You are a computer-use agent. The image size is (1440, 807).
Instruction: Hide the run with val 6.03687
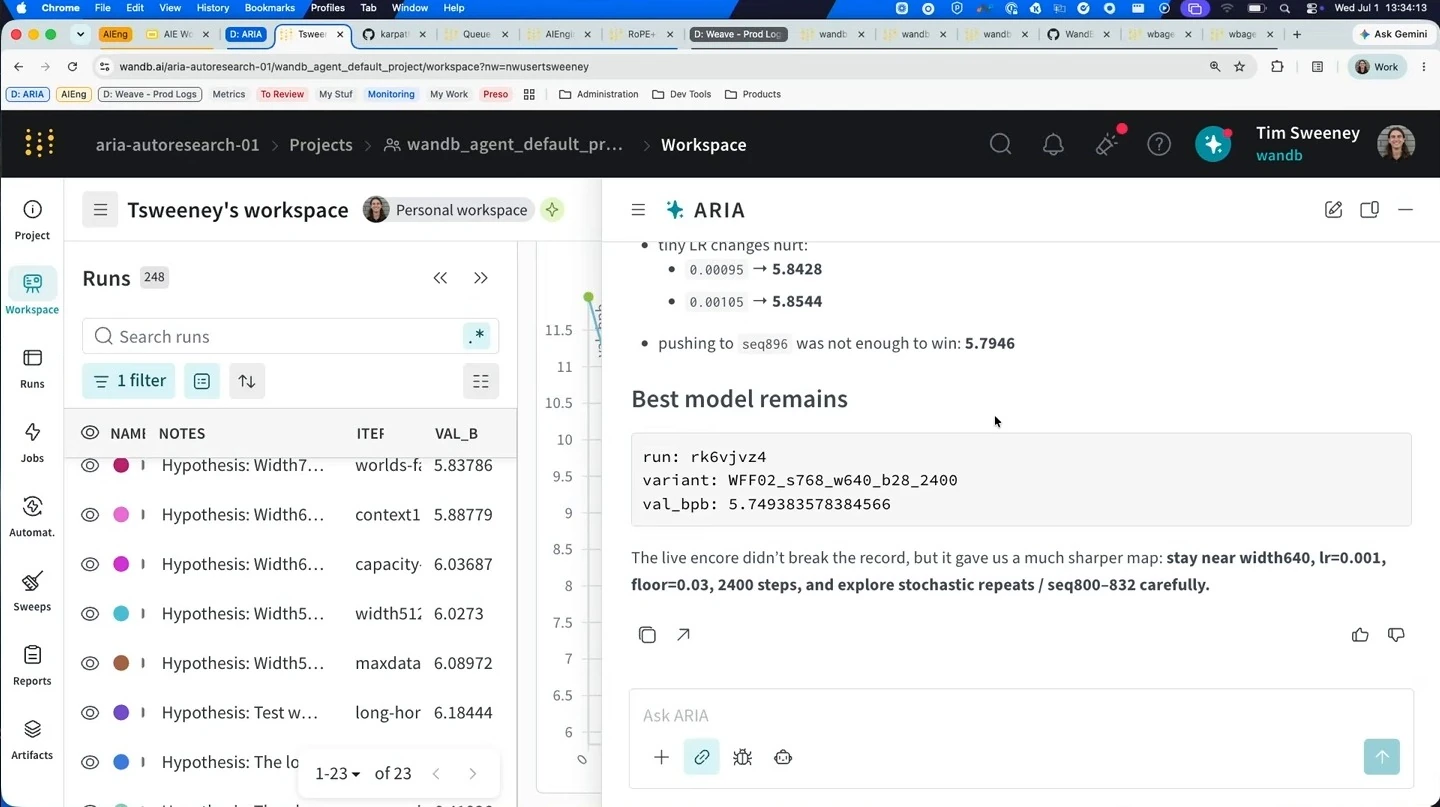click(90, 564)
